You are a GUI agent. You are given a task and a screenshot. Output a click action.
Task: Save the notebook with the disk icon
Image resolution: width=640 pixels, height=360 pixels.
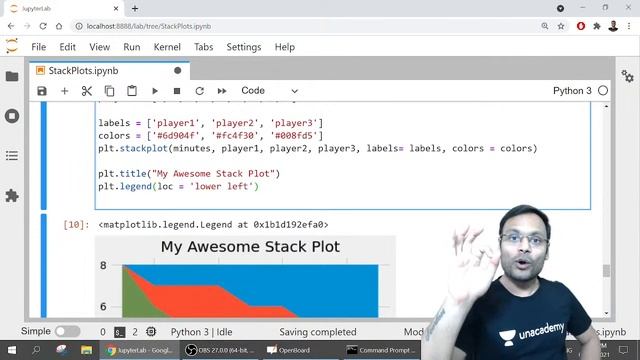(x=42, y=91)
